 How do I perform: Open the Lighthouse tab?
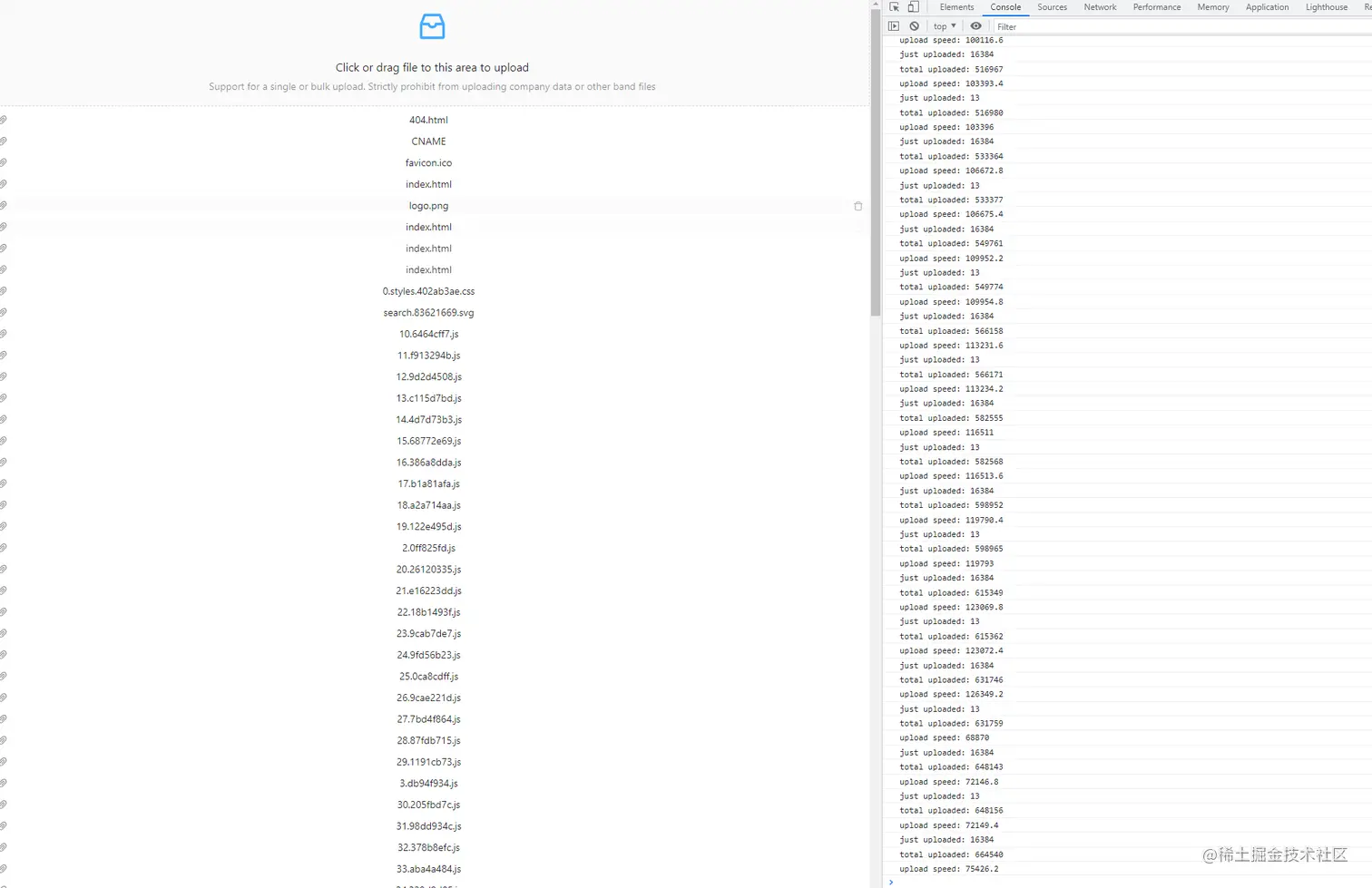pyautogui.click(x=1326, y=7)
